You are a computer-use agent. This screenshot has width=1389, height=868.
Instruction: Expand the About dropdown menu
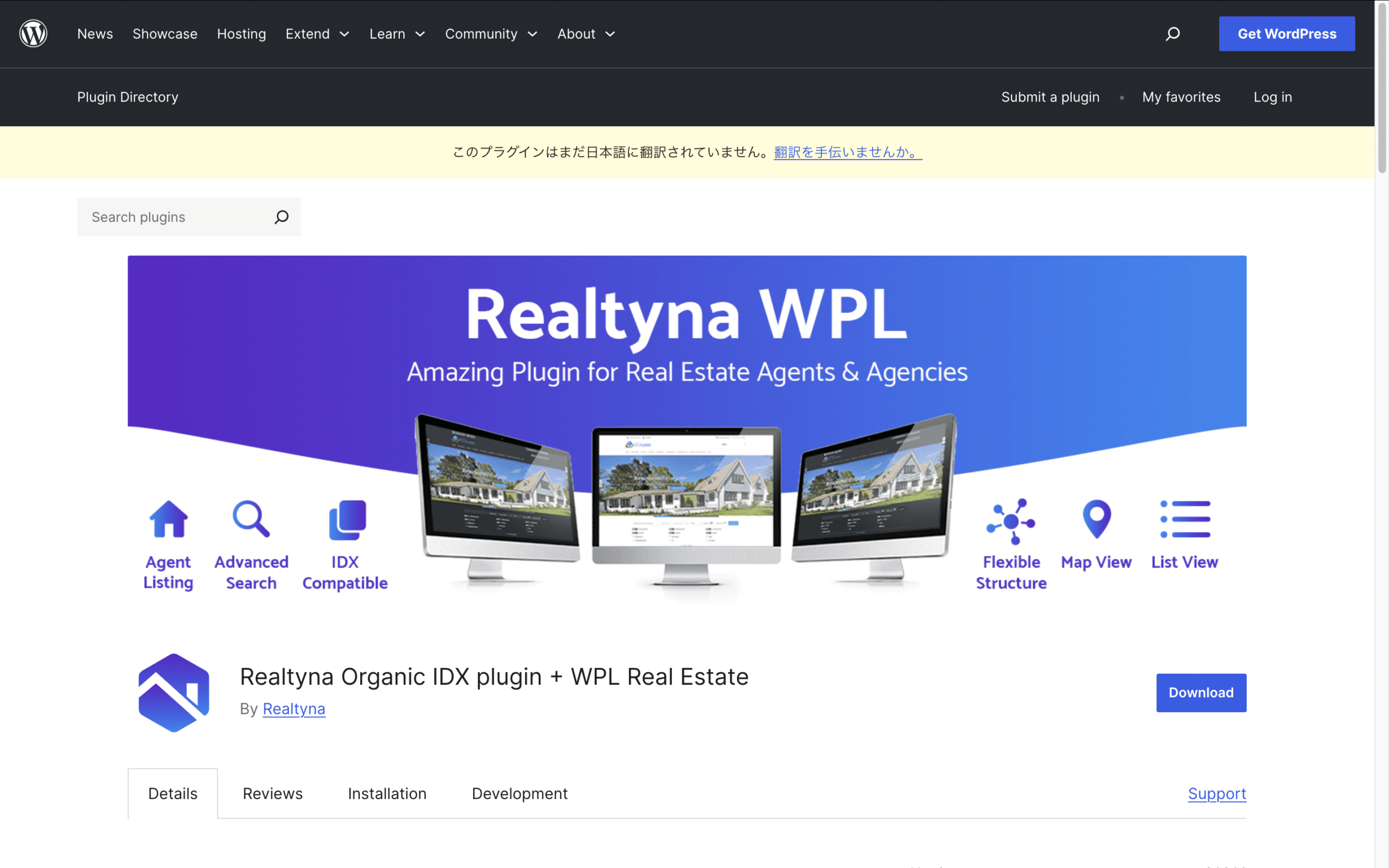(x=586, y=34)
